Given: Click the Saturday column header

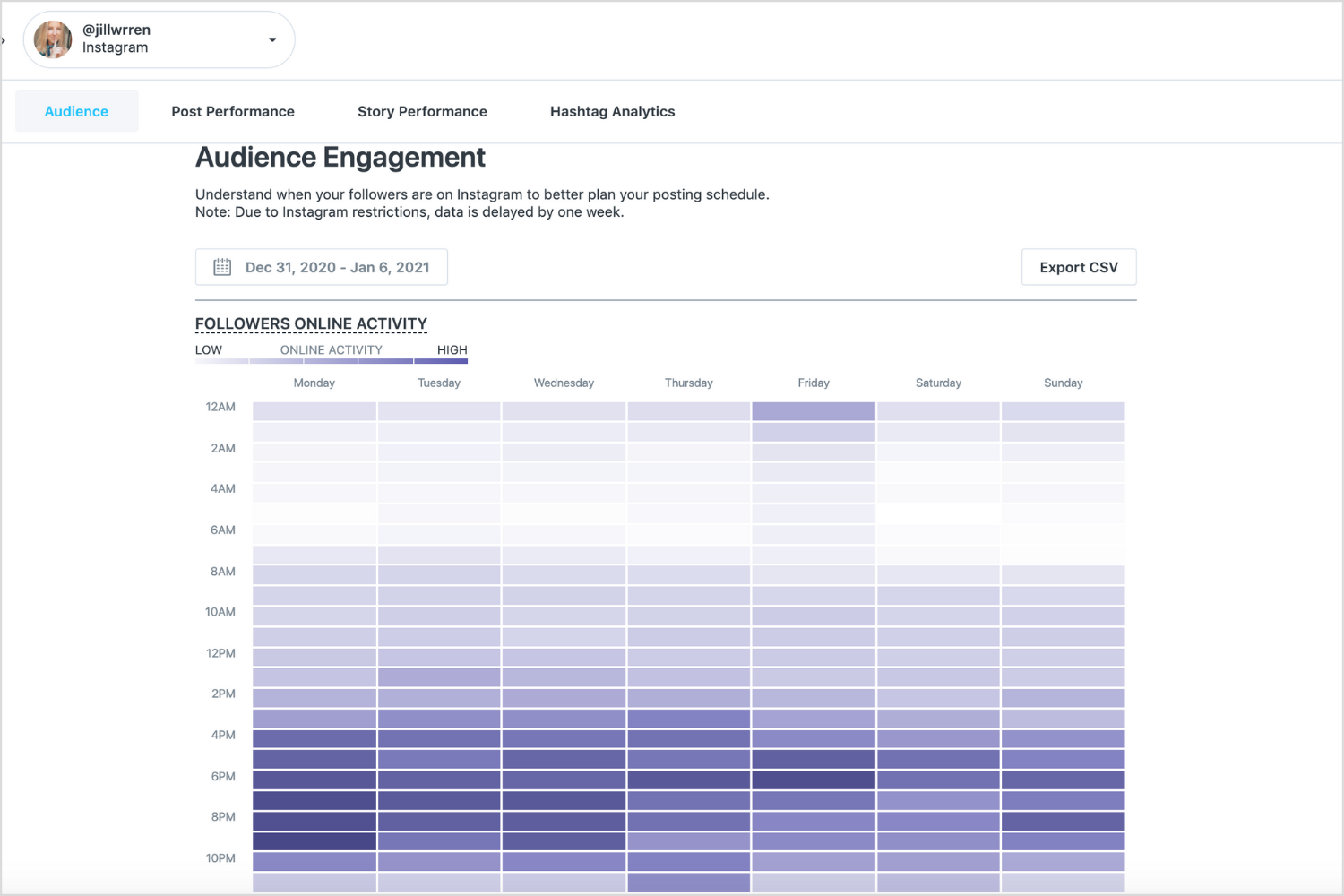Looking at the screenshot, I should tap(938, 383).
